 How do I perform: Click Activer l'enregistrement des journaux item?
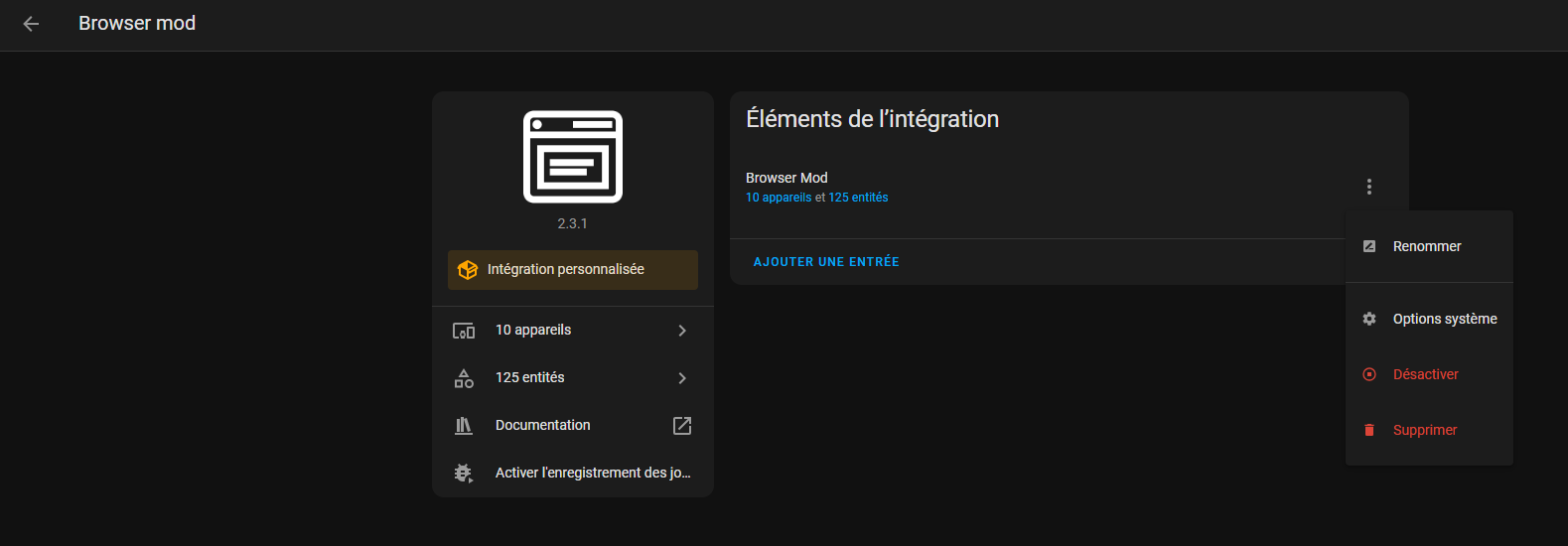[x=573, y=474]
